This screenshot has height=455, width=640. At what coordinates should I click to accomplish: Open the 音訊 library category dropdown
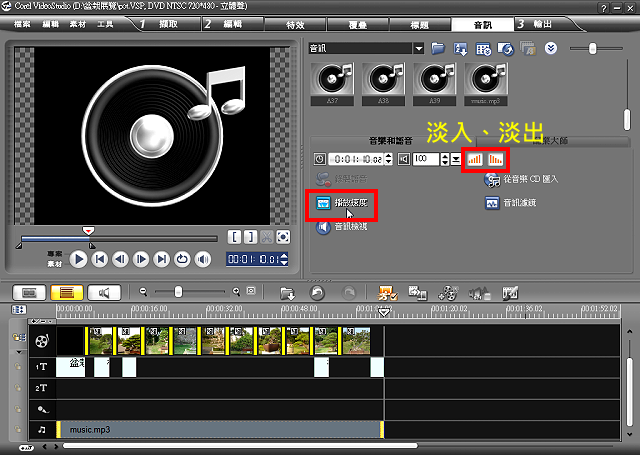tap(419, 49)
